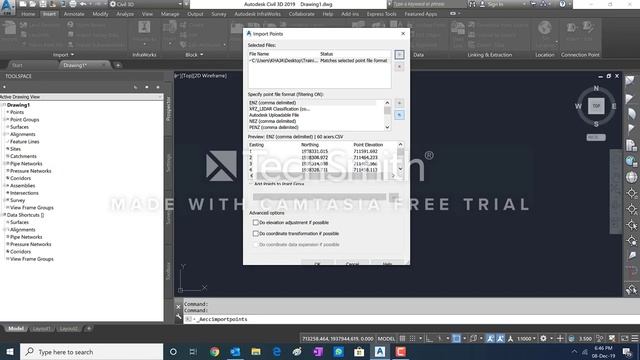Click the globe icon in right navigation toolbar
640x360 pixels.
click(x=631, y=177)
